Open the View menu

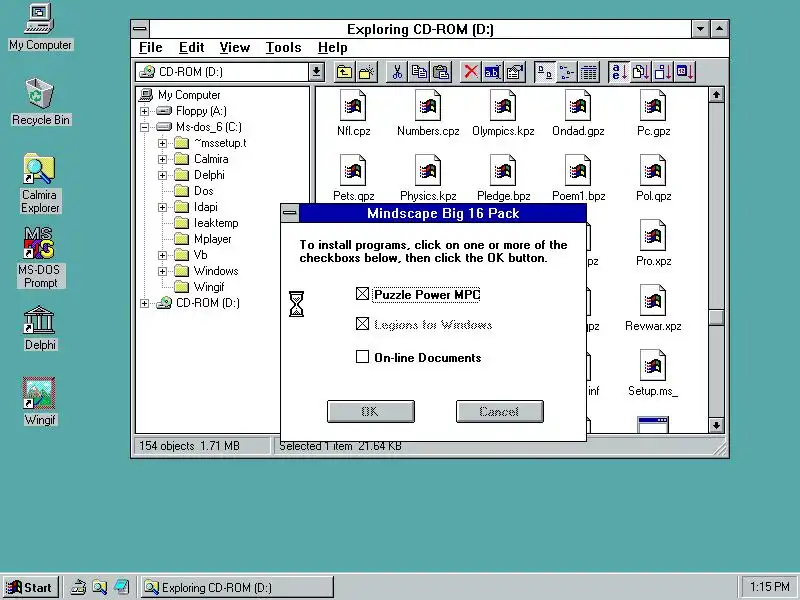pos(235,47)
